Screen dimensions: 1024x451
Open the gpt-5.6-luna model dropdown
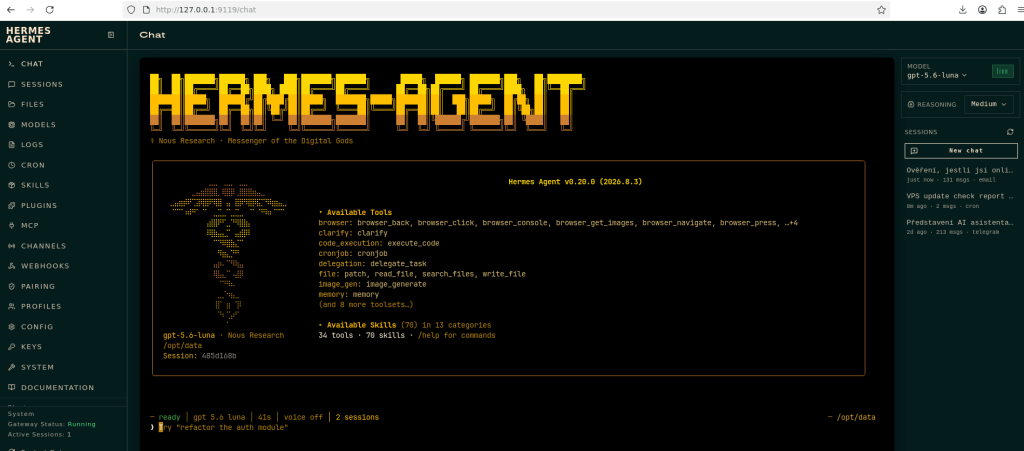[x=936, y=75]
